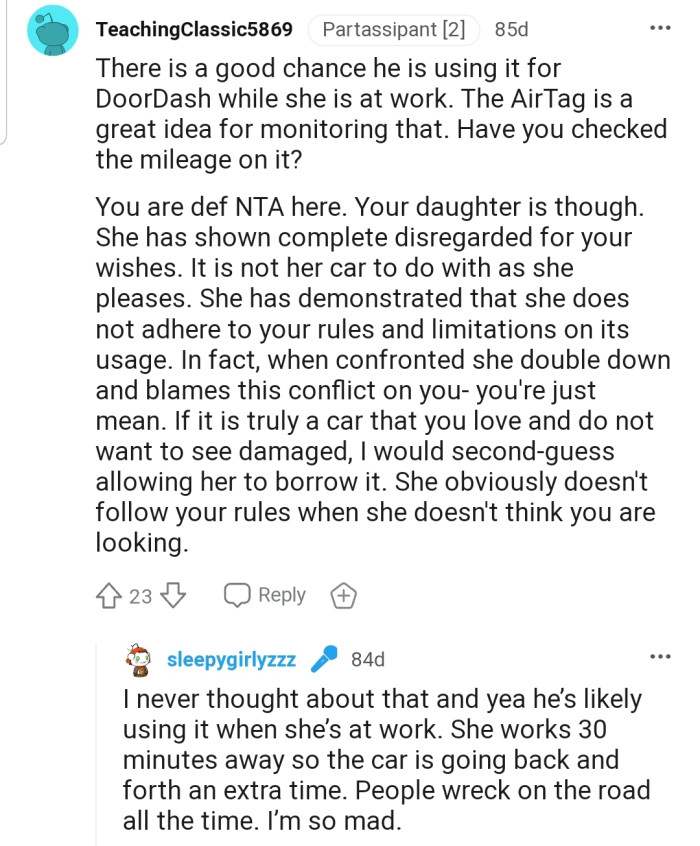Give an award to the comment

click(343, 596)
